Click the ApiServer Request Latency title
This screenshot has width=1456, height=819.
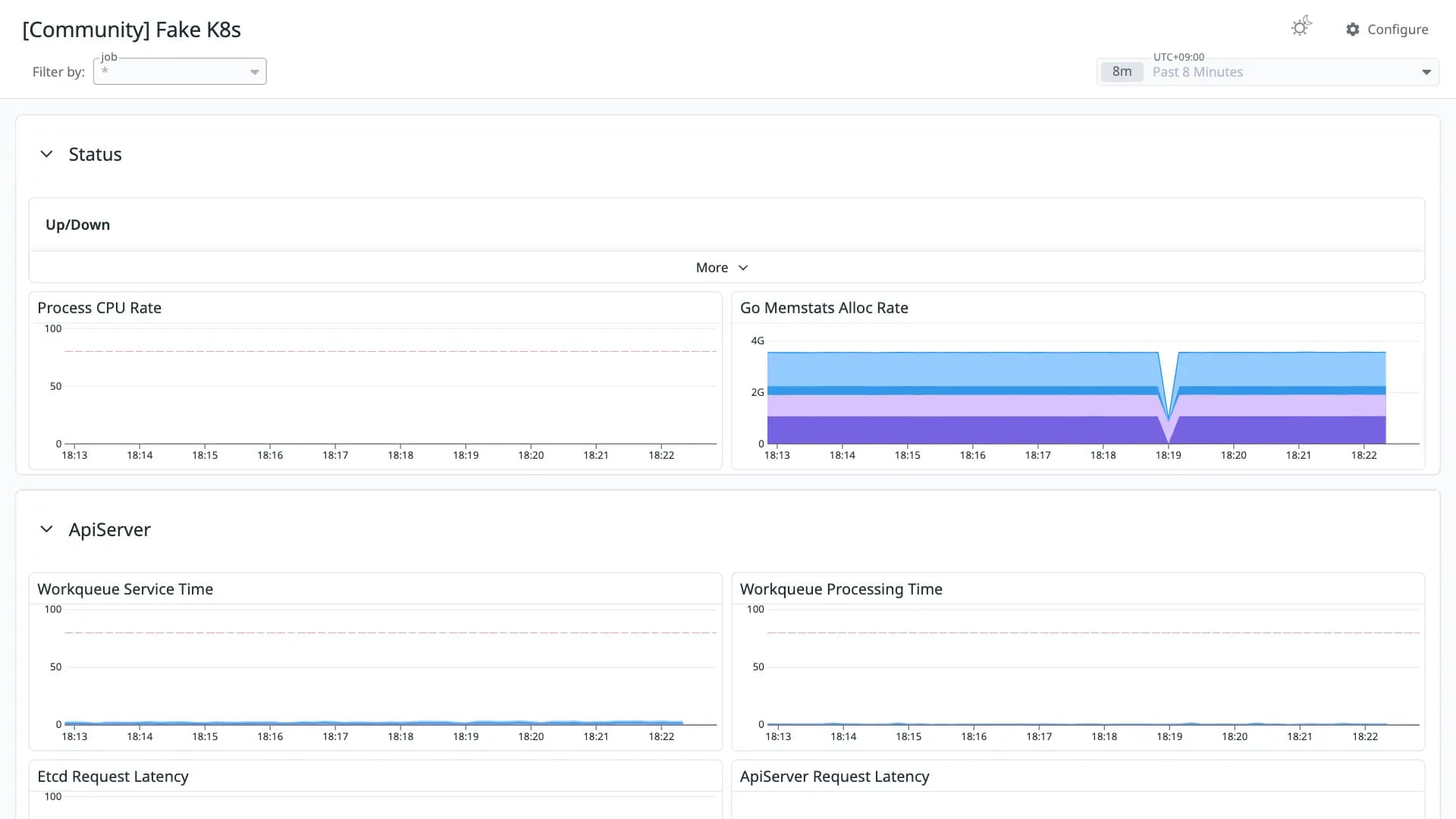[834, 777]
